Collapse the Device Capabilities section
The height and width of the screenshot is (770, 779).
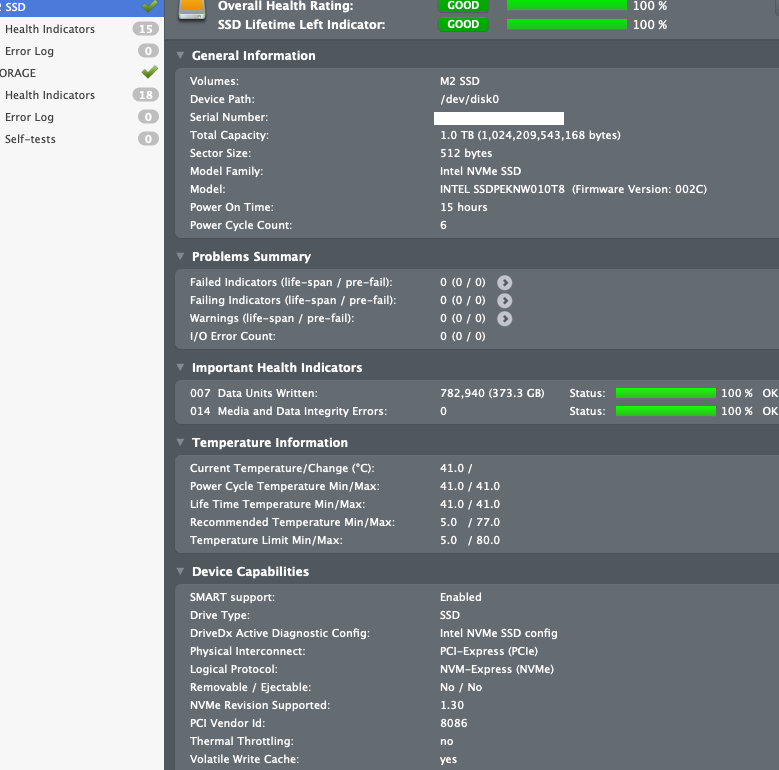pyautogui.click(x=180, y=571)
